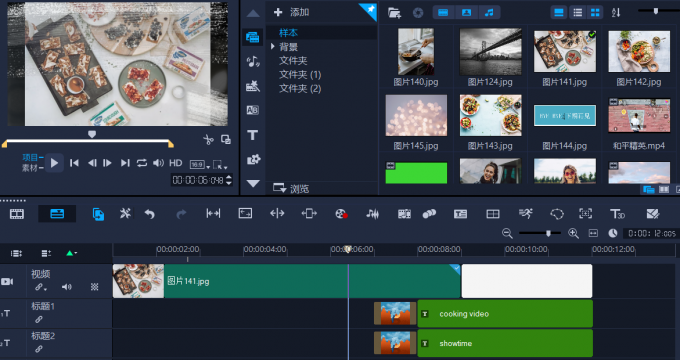The width and height of the screenshot is (680, 360).
Task: Open the Sound library panel icon
Action: (x=253, y=62)
